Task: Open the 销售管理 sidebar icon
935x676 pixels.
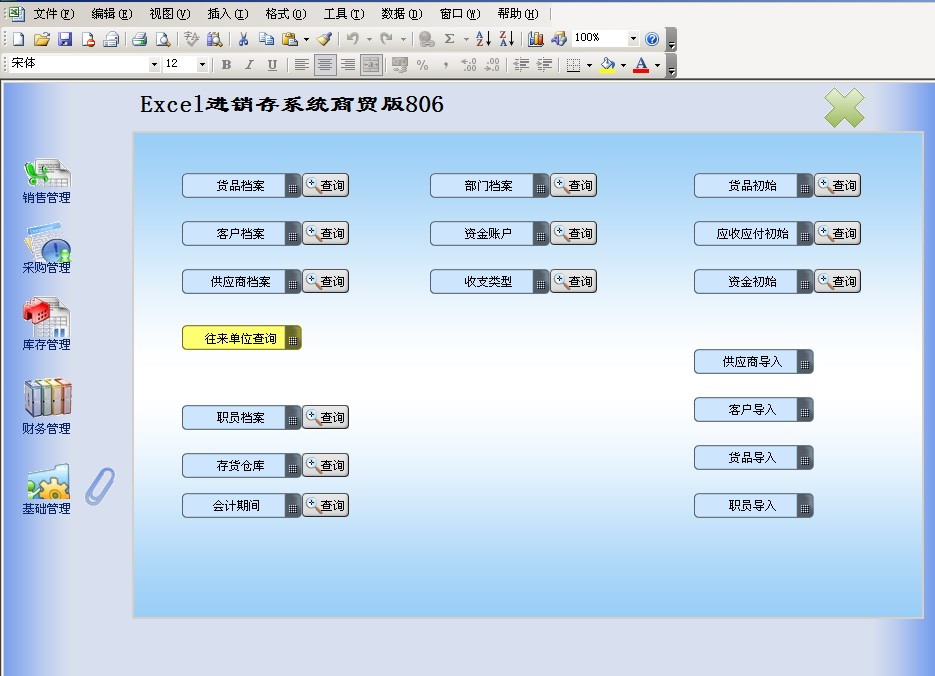Action: click(47, 181)
